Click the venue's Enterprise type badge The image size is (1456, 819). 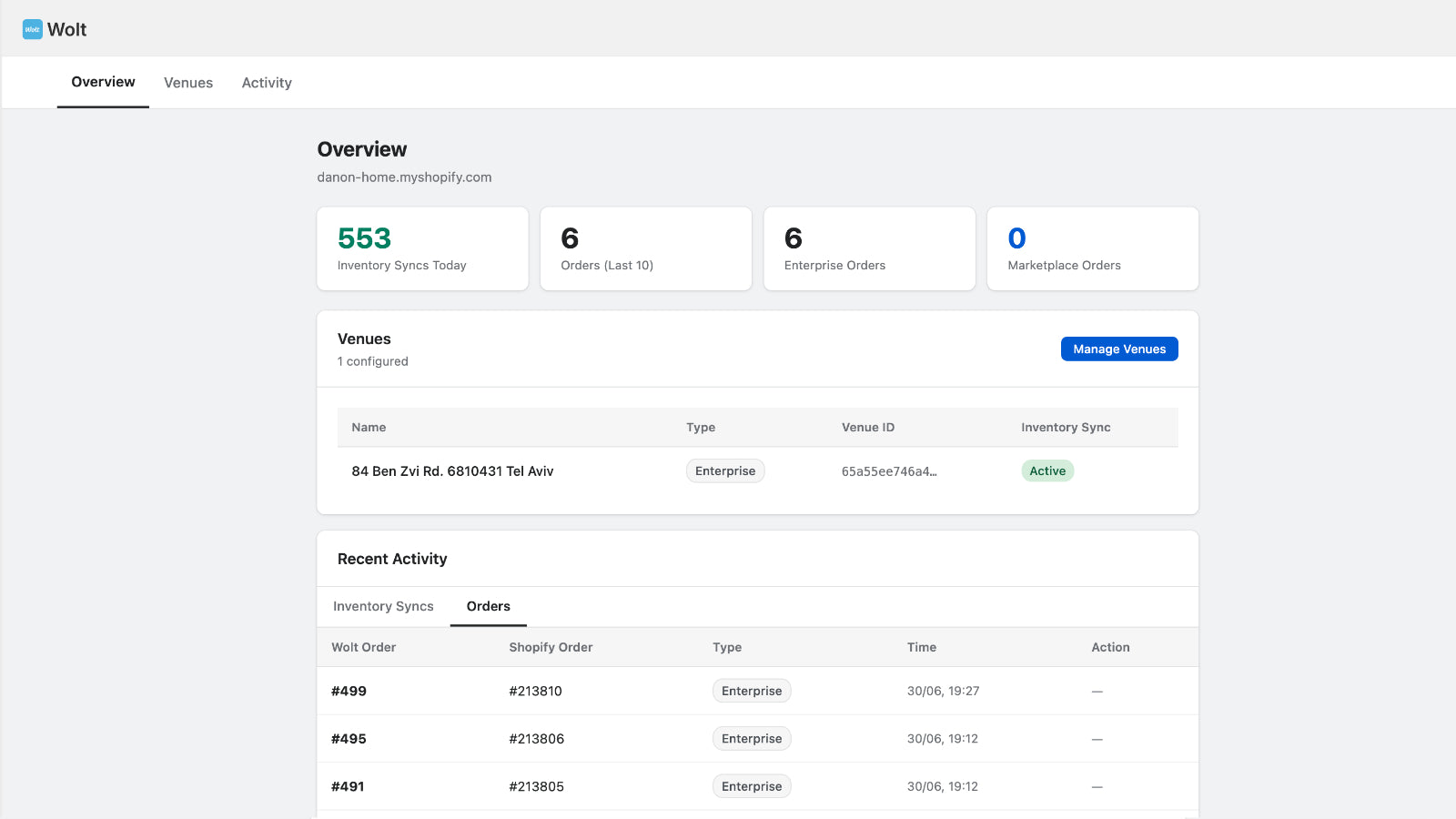coord(725,471)
